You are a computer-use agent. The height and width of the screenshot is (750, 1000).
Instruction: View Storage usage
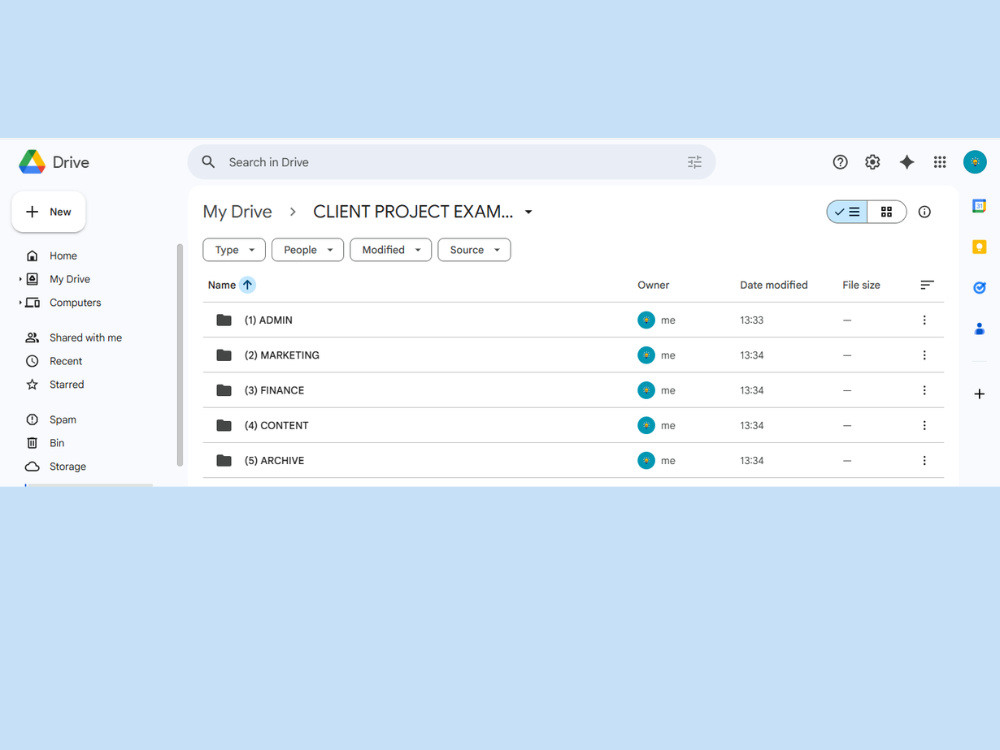tap(68, 467)
